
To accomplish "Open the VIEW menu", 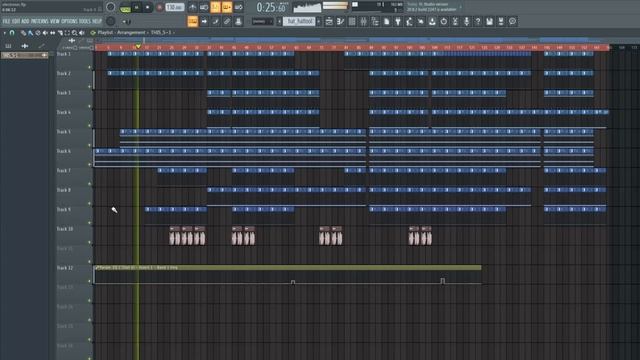I will [x=54, y=21].
